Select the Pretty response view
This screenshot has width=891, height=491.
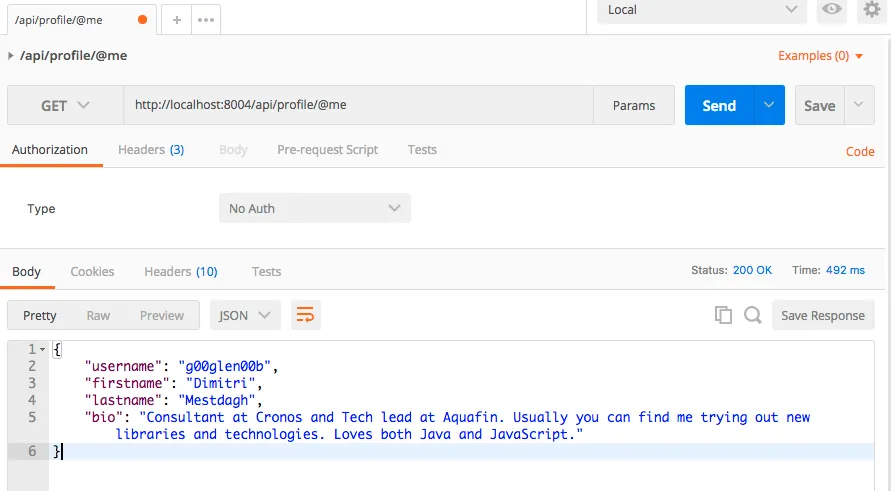pos(40,315)
